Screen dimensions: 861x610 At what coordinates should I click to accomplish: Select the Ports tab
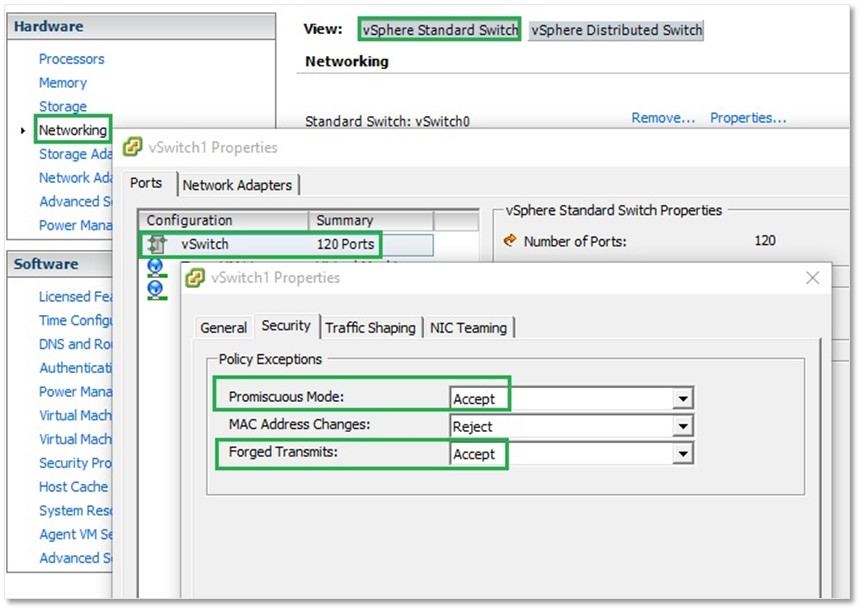[x=146, y=183]
